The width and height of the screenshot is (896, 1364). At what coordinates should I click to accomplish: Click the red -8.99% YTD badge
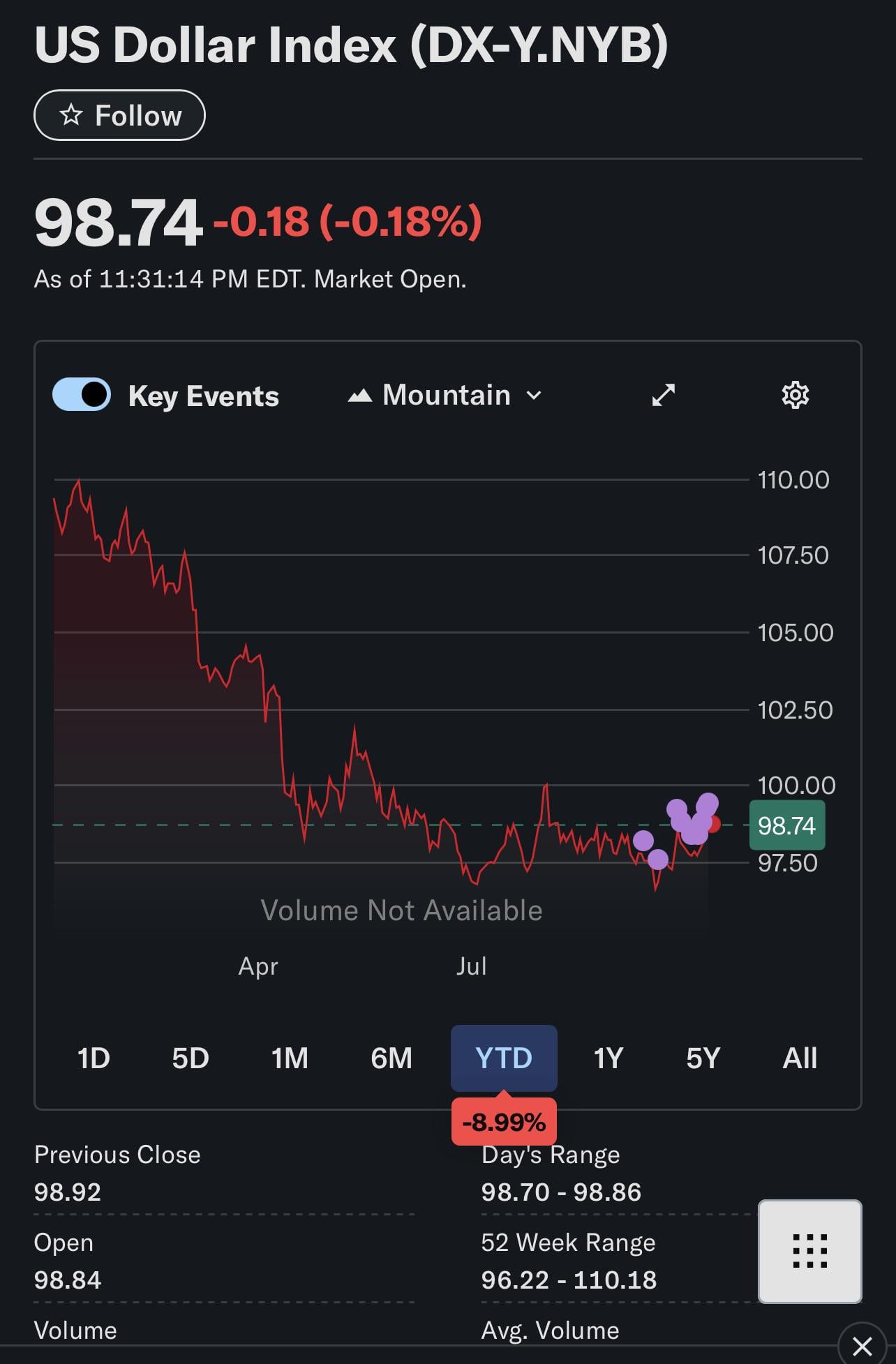(503, 1122)
